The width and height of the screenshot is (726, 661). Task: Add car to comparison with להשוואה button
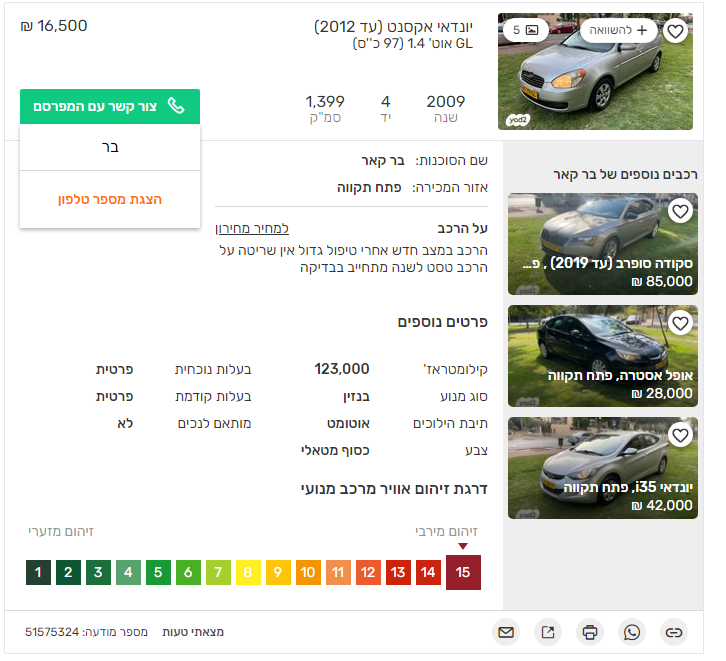tap(618, 30)
